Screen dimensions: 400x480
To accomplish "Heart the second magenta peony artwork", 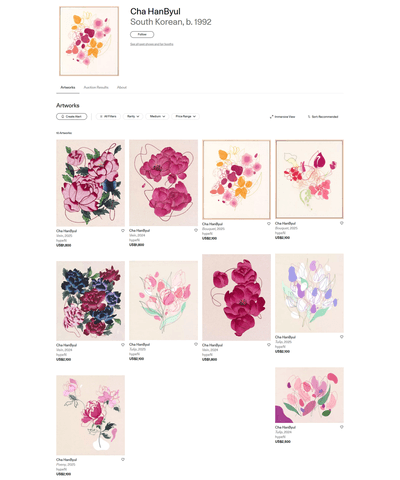I will tap(196, 230).
